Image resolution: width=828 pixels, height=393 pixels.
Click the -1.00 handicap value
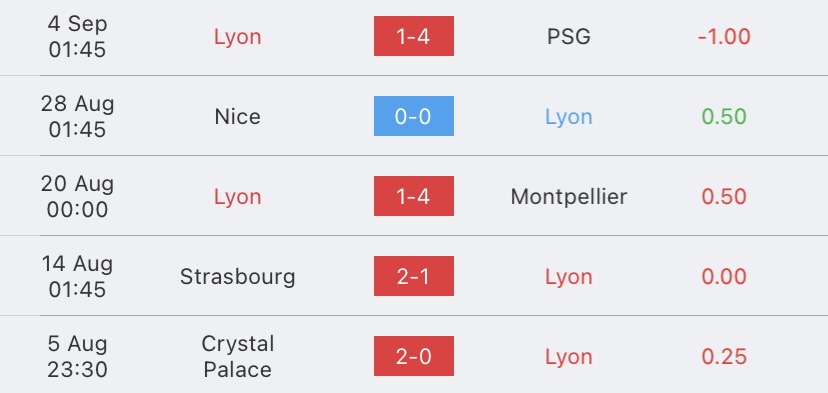[724, 36]
